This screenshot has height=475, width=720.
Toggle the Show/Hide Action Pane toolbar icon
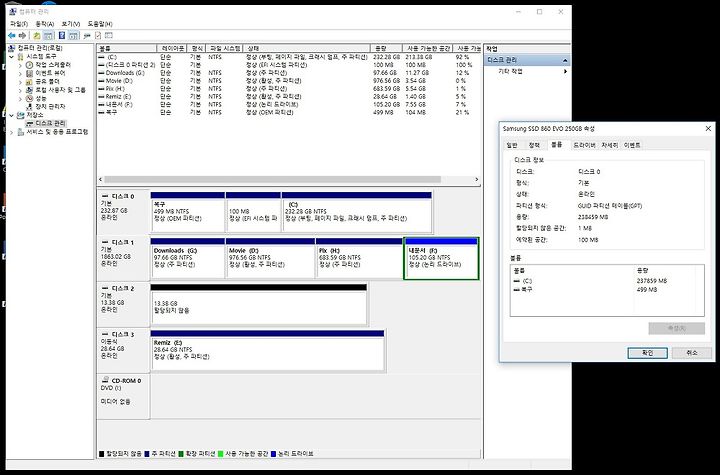point(73,35)
